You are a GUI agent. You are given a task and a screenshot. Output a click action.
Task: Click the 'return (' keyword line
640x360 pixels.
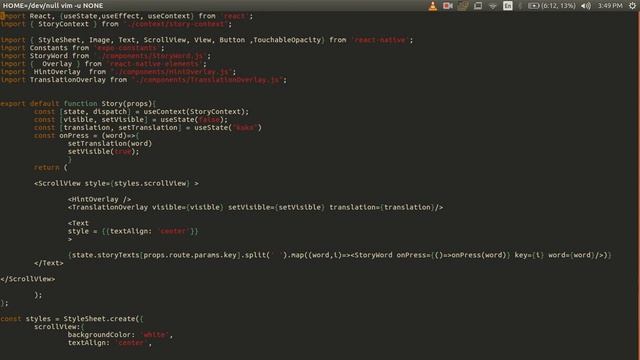pos(51,167)
